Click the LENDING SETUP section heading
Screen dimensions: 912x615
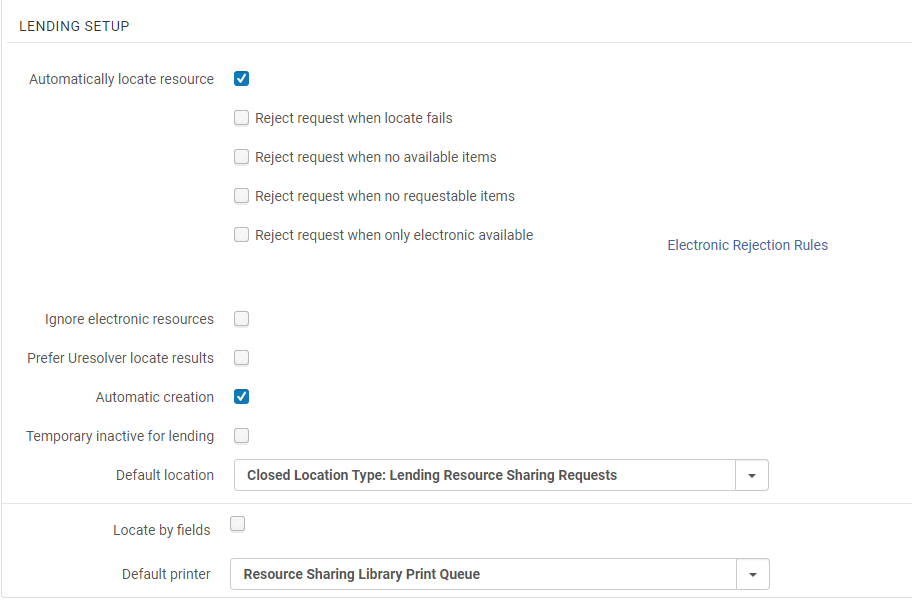click(74, 26)
